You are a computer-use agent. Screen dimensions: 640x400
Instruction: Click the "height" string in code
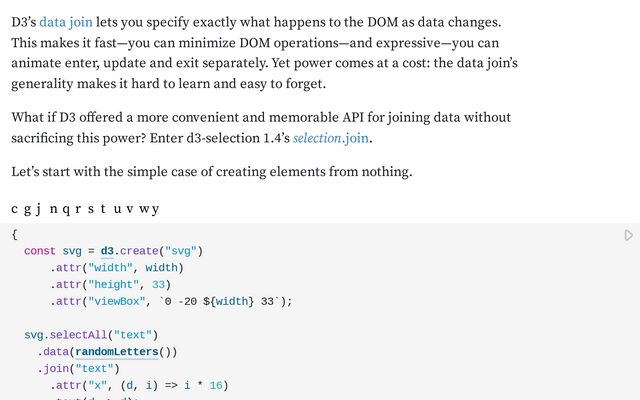[115, 284]
